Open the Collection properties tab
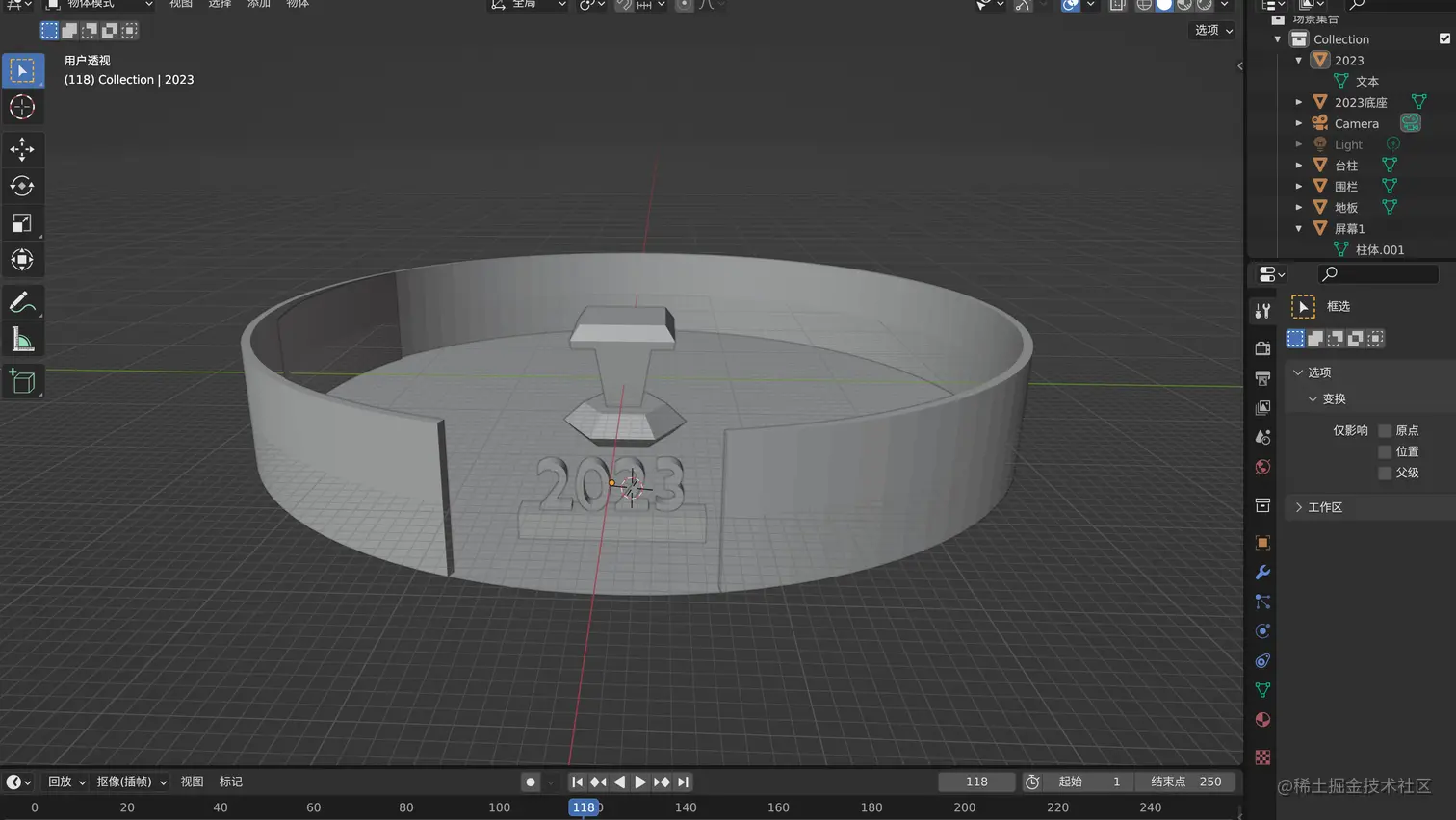 coord(1262,505)
